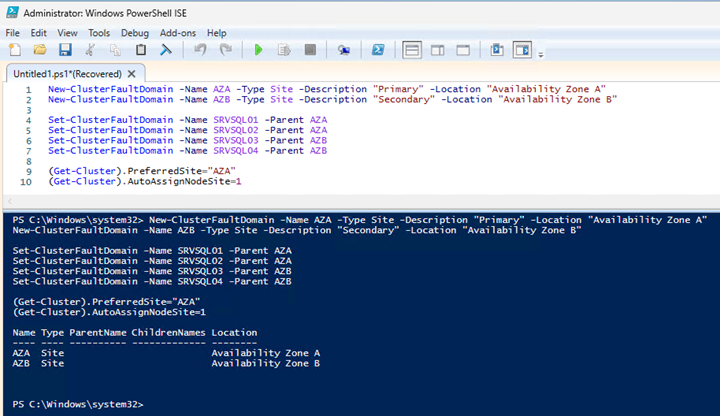Open a script using the folder icon
The height and width of the screenshot is (416, 720).
[x=40, y=50]
